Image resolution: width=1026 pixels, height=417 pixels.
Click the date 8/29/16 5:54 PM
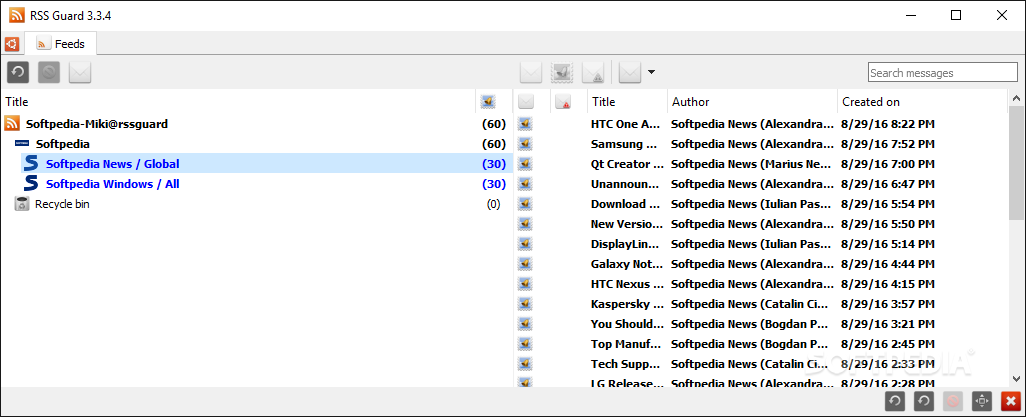click(887, 204)
